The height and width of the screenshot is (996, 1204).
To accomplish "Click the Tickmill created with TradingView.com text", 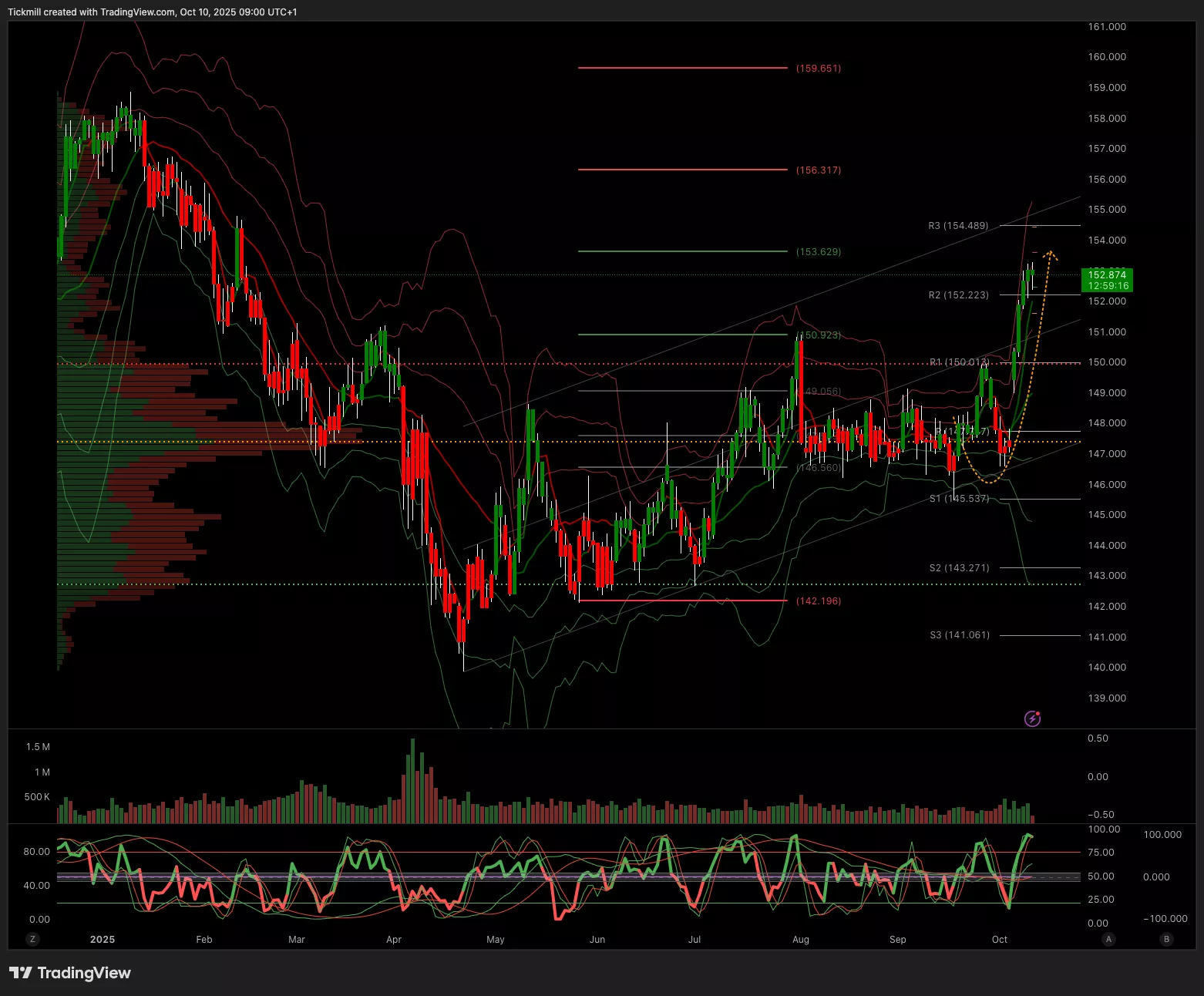I will [x=152, y=12].
